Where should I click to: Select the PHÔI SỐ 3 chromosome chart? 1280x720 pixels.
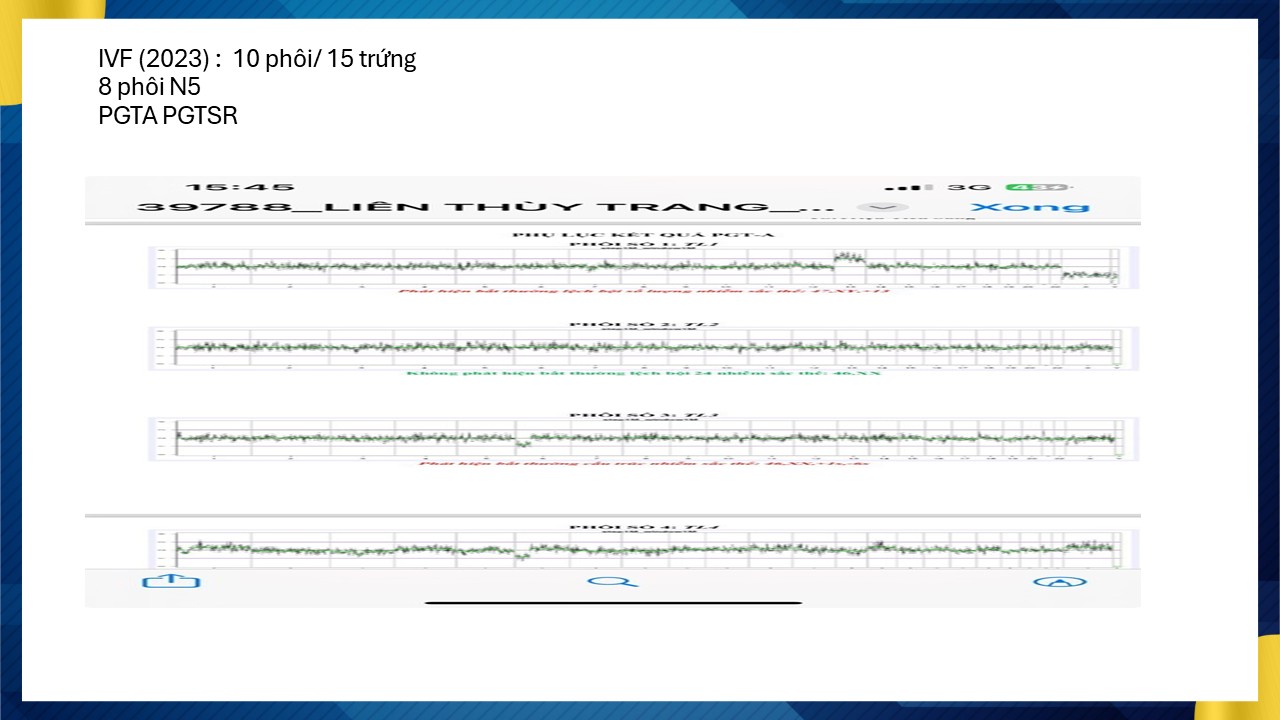644,438
